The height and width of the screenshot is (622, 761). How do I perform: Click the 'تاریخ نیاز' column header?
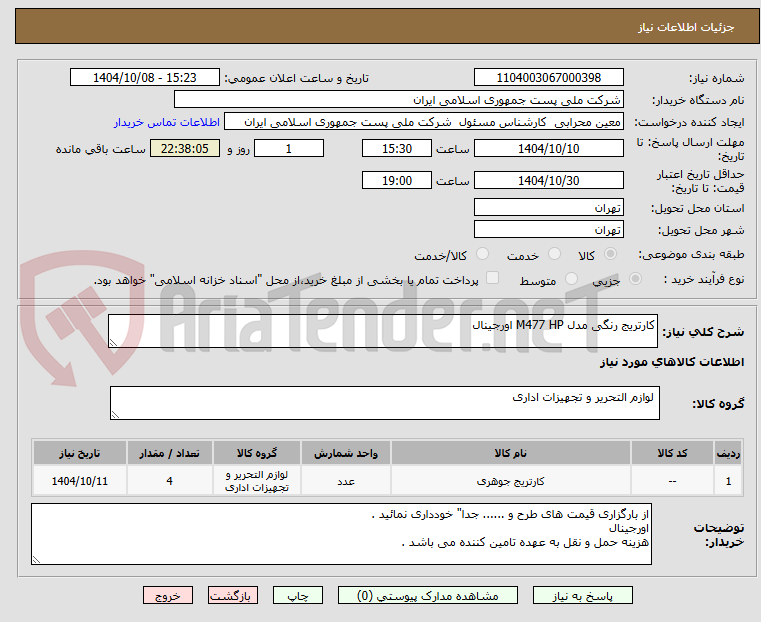(80, 453)
